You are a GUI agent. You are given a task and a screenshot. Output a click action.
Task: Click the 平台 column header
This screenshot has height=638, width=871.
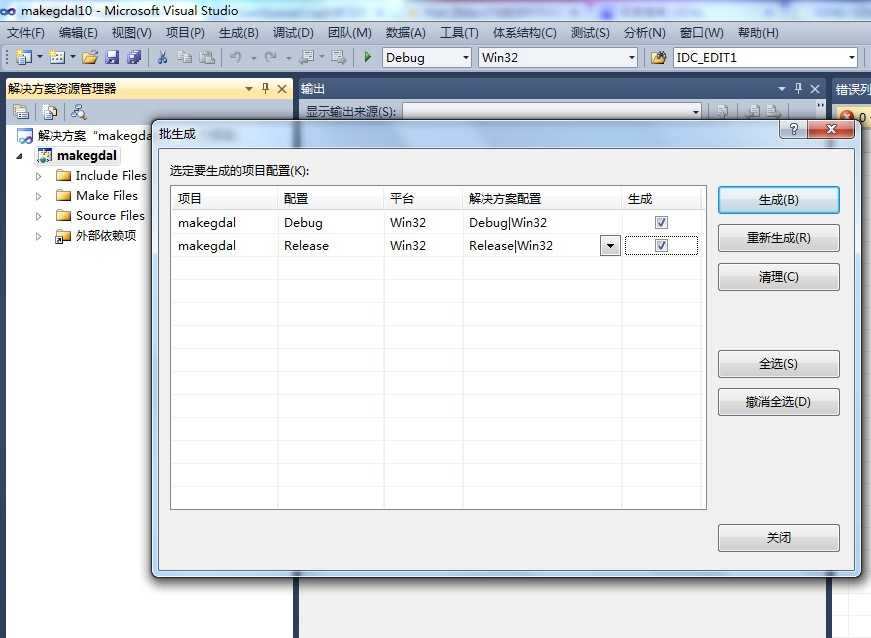tap(423, 198)
